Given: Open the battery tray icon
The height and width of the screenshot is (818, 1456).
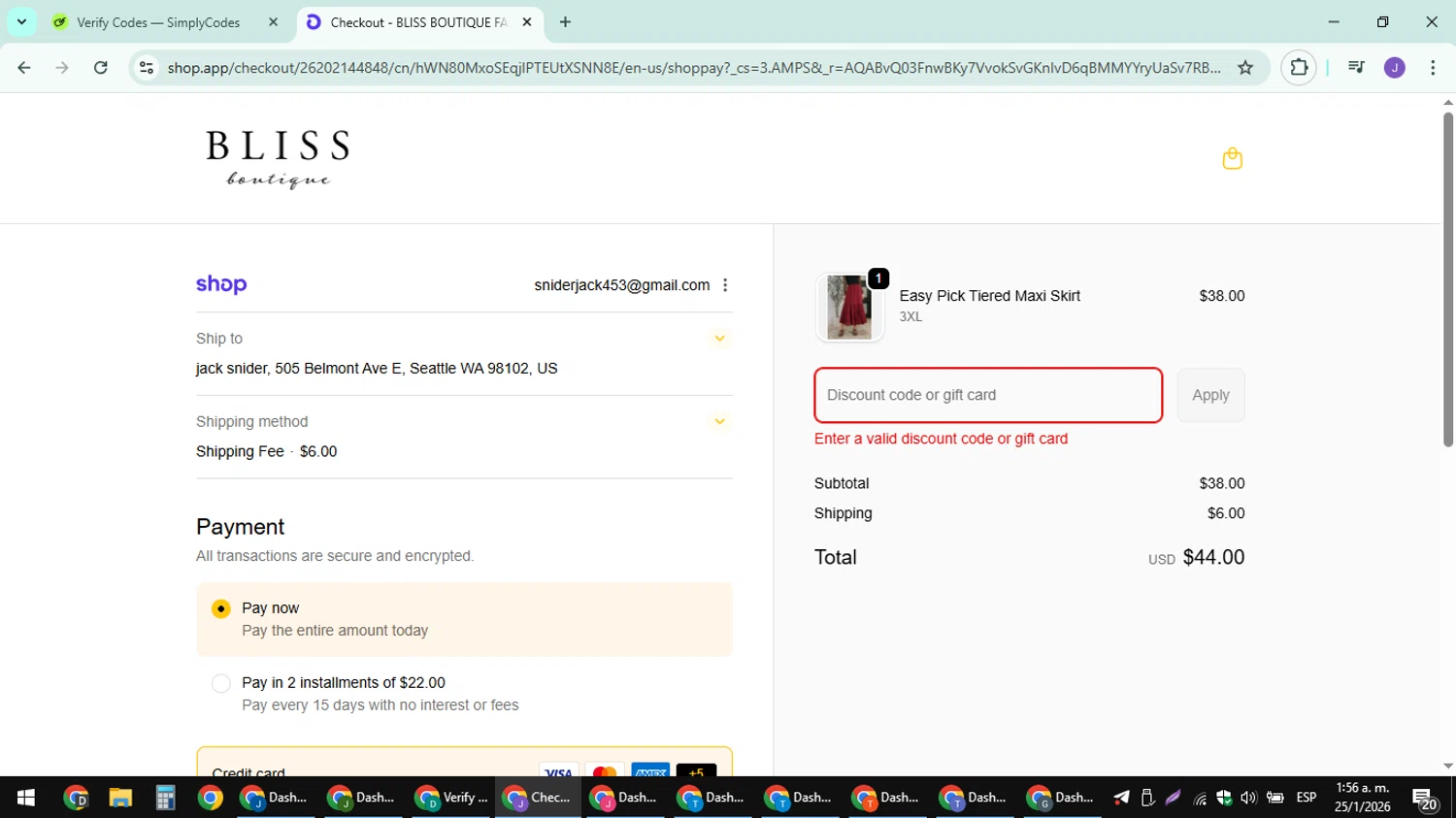Looking at the screenshot, I should 1275,798.
